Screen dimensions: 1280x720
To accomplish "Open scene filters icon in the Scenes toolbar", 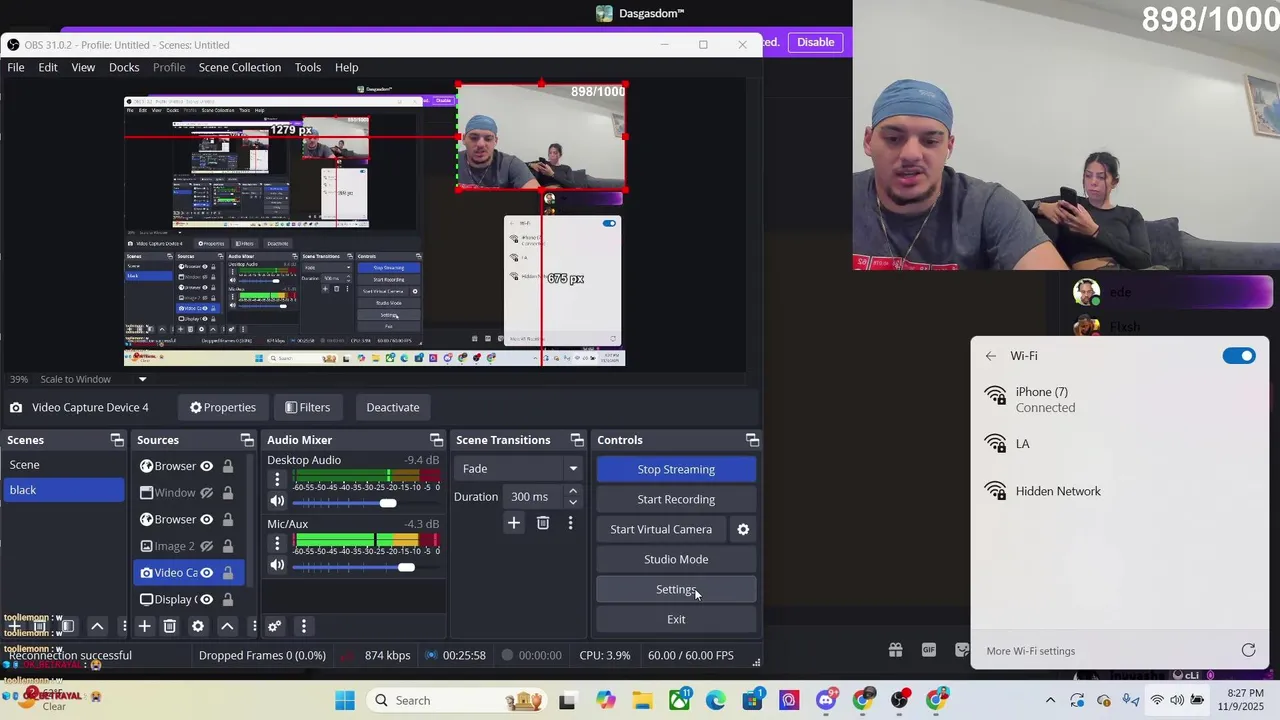I will [67, 626].
